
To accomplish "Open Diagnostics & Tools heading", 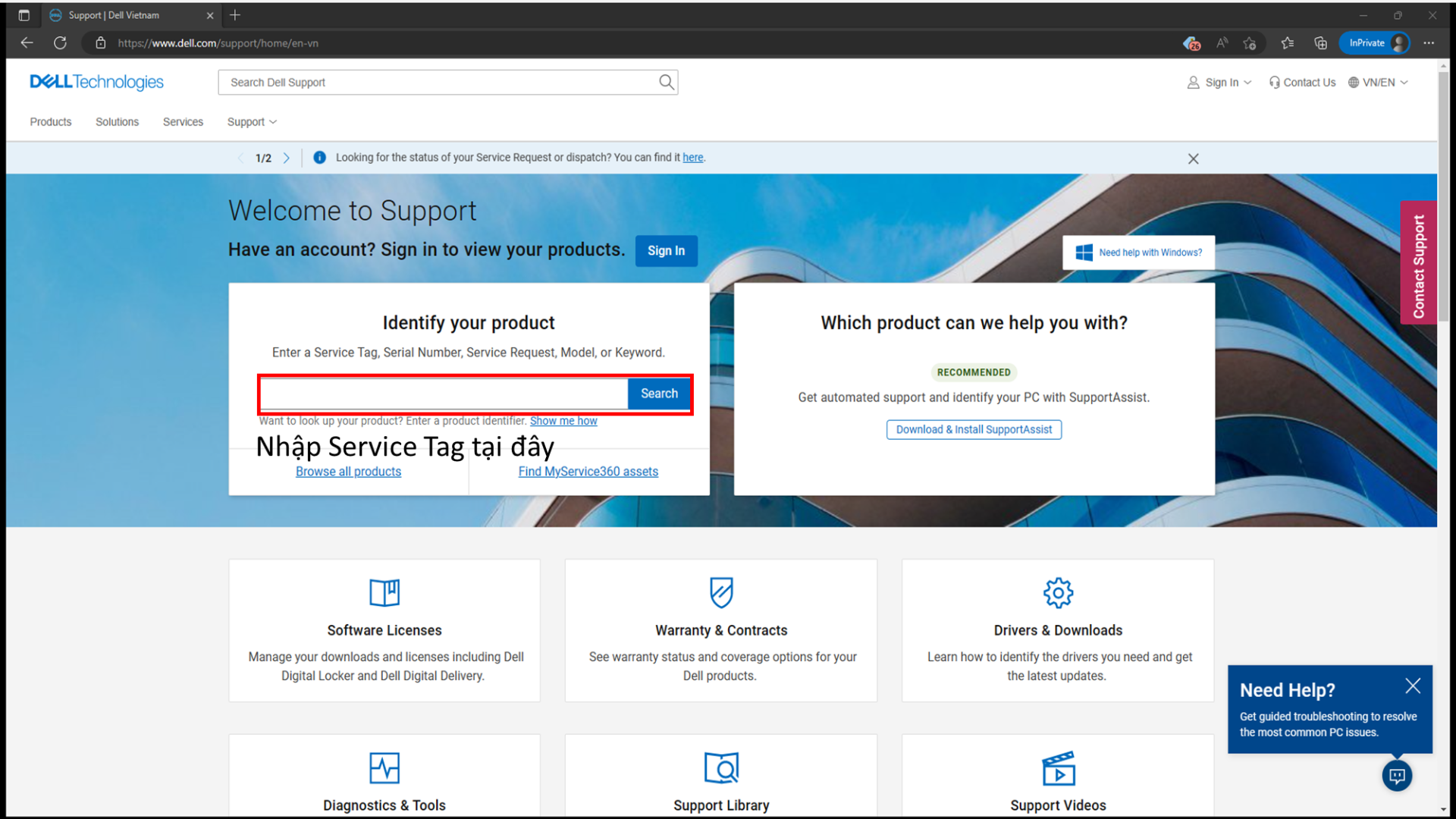I will (x=384, y=805).
